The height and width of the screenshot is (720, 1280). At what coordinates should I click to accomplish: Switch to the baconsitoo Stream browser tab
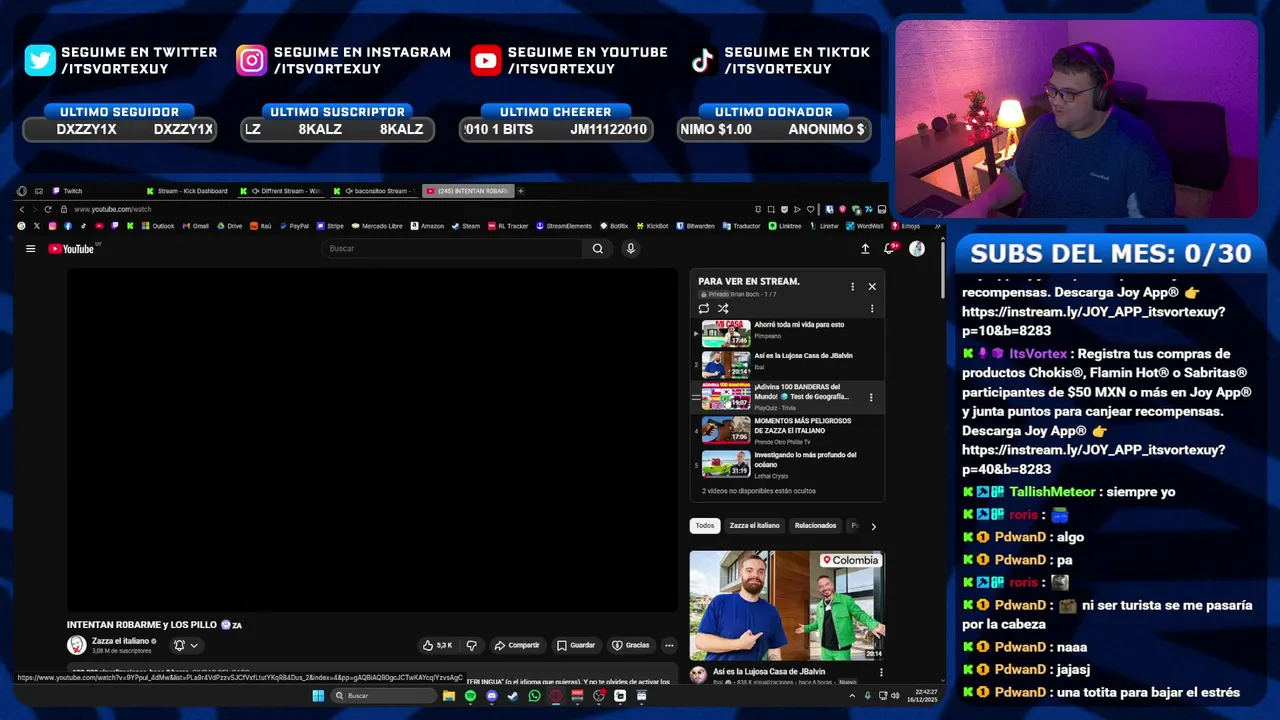375,191
